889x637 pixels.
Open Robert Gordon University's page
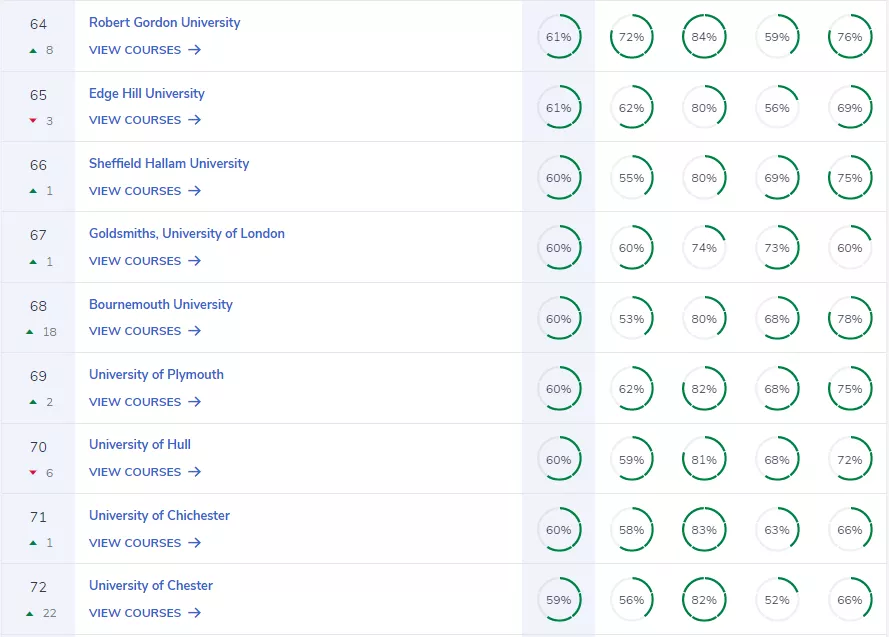[x=164, y=22]
